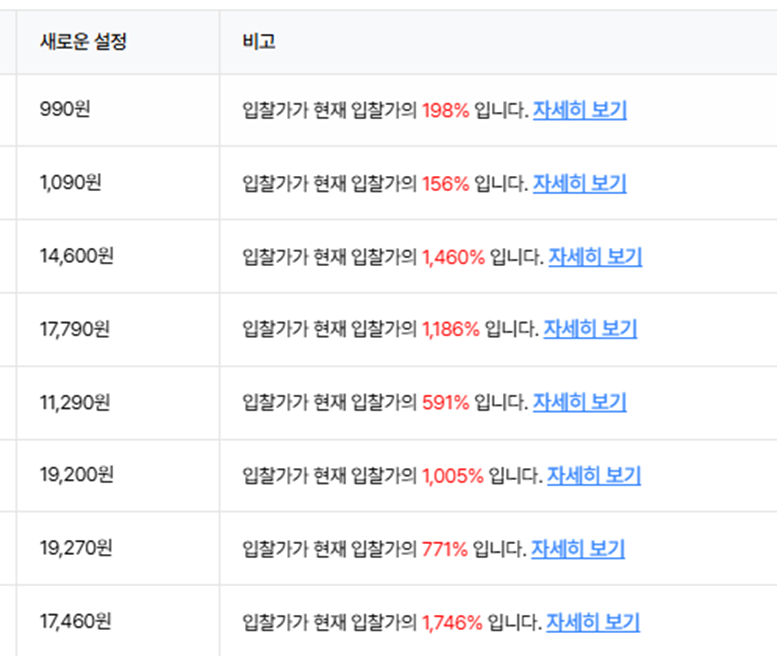Click the 17,460원 bid value
The image size is (777, 656).
click(75, 621)
